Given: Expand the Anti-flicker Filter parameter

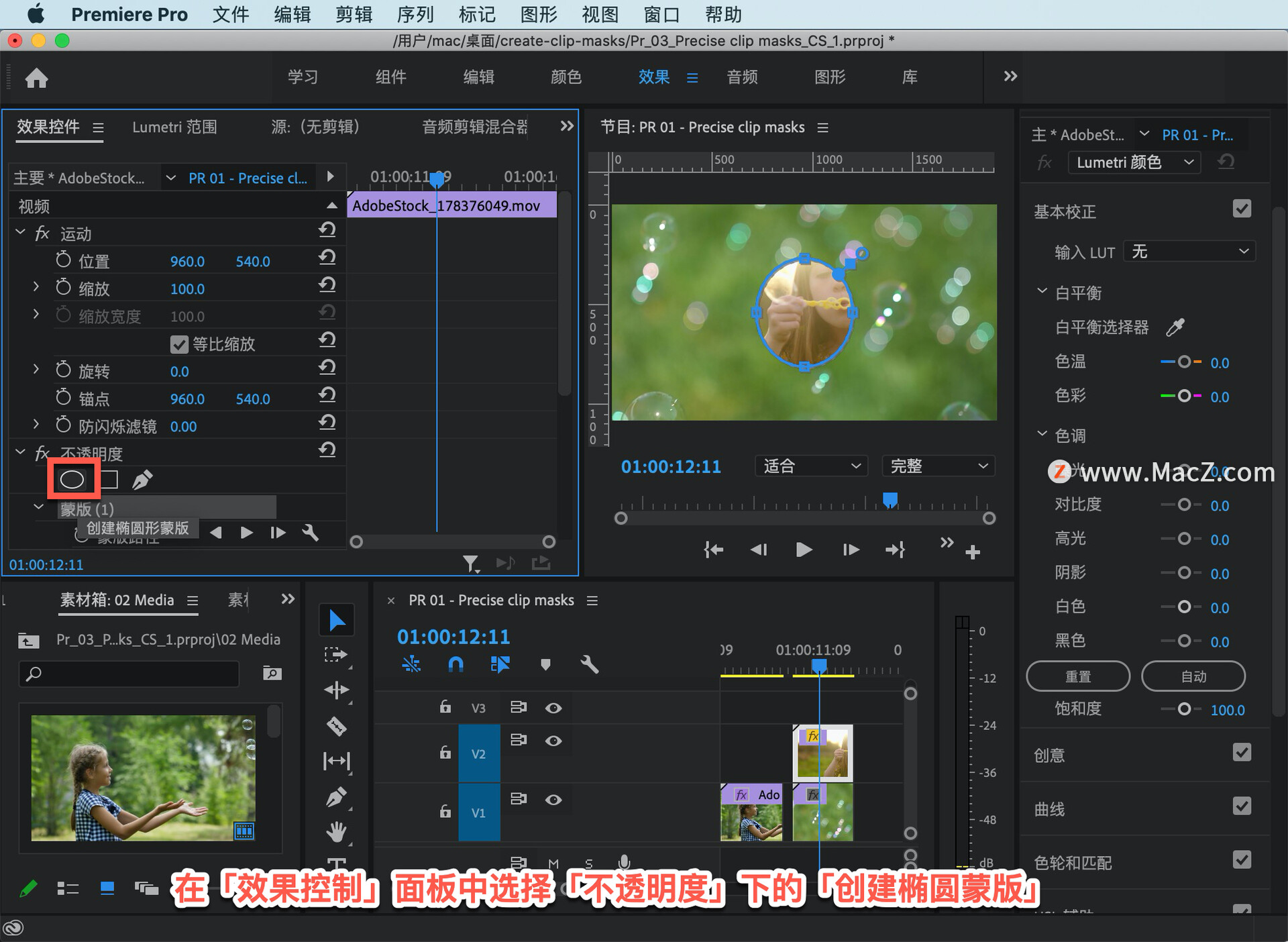Looking at the screenshot, I should (x=36, y=425).
